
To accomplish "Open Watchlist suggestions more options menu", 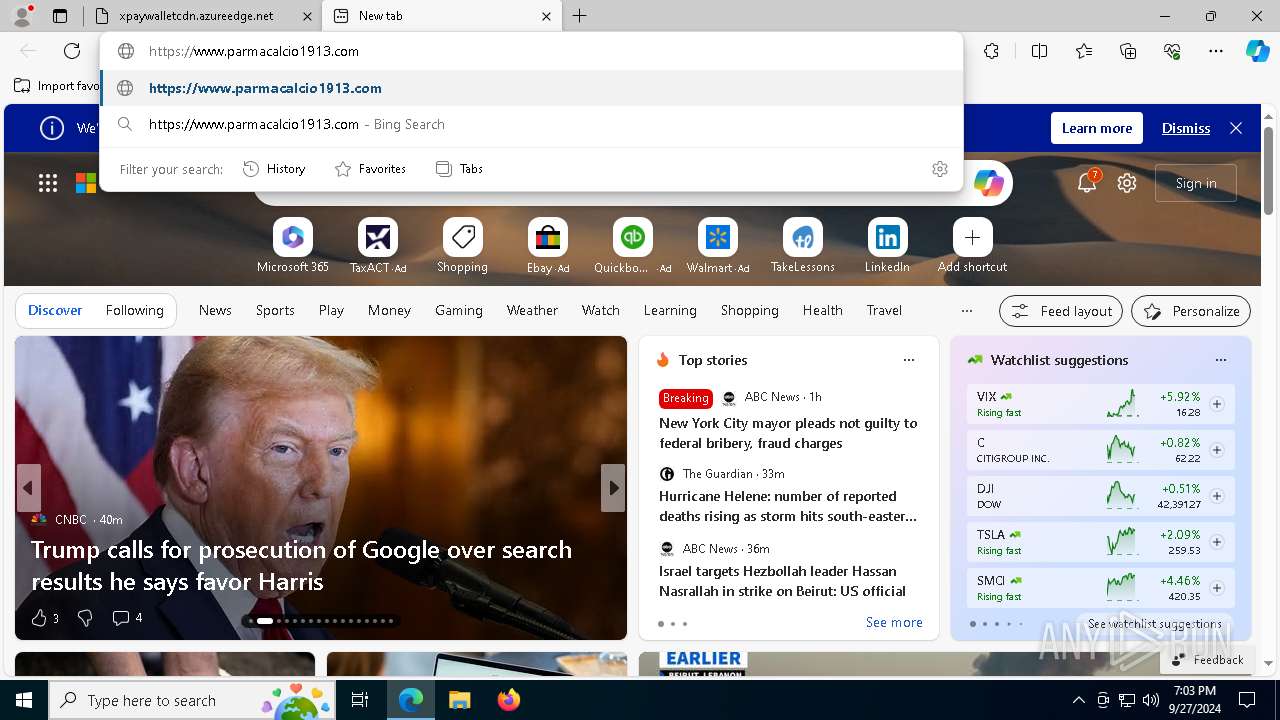I will tap(1221, 360).
